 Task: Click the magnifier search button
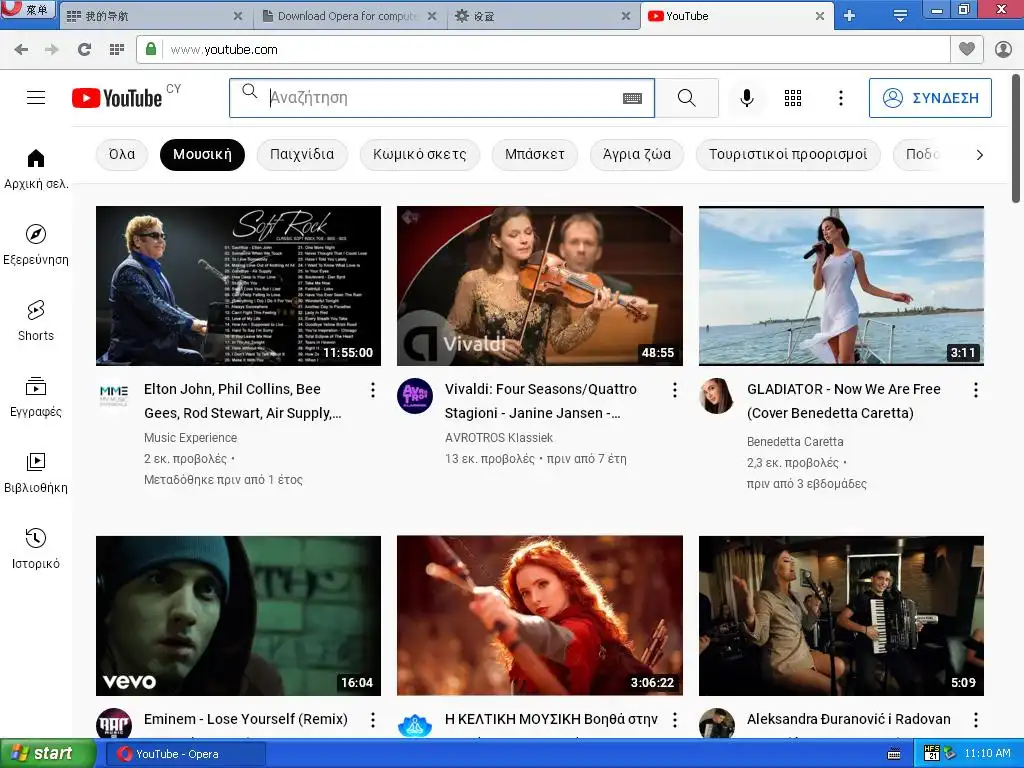686,98
